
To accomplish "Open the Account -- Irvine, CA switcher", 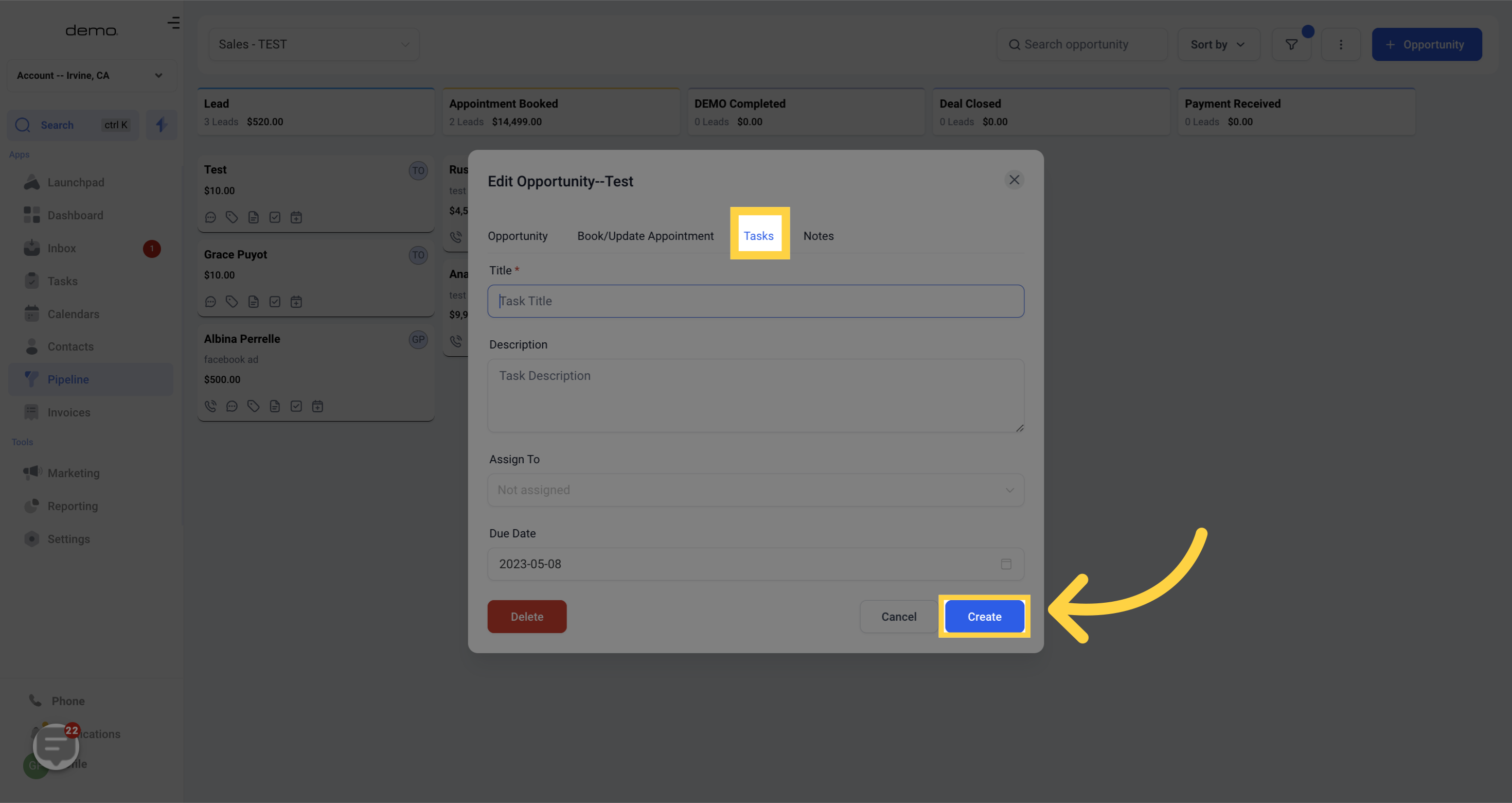I will 91,75.
